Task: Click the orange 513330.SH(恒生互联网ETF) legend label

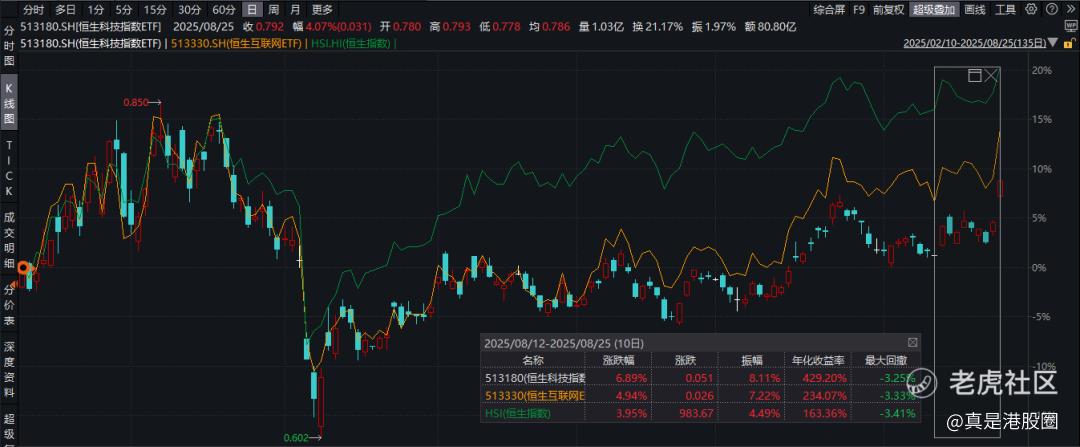Action: [x=236, y=43]
